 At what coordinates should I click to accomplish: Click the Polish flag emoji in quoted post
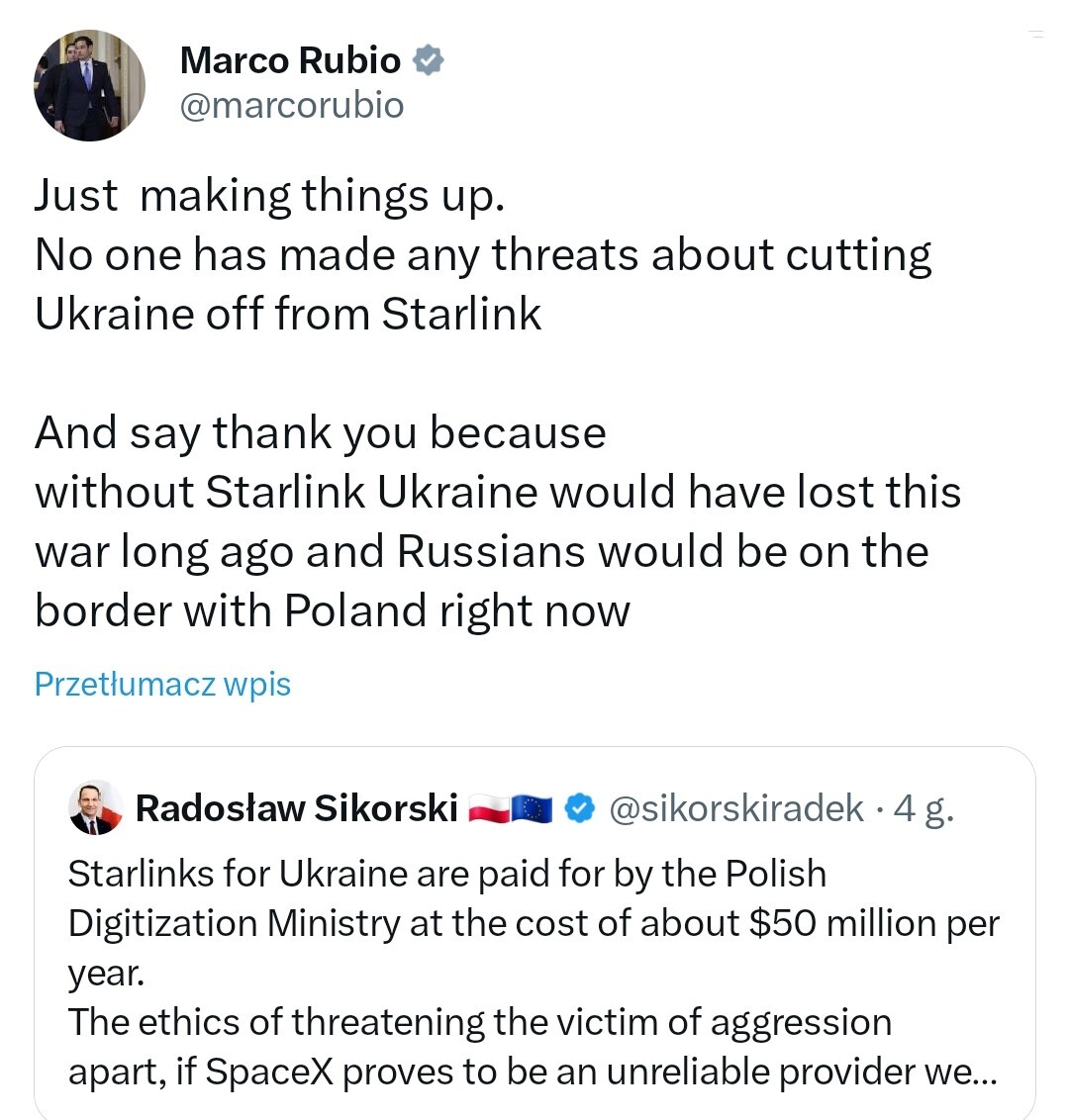[x=487, y=809]
